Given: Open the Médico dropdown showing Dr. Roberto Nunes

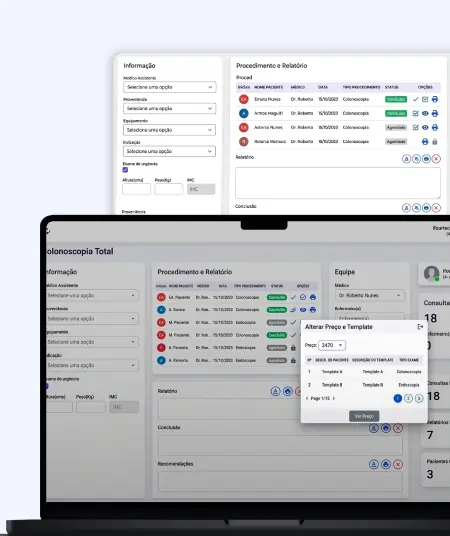Looking at the screenshot, I should point(370,295).
